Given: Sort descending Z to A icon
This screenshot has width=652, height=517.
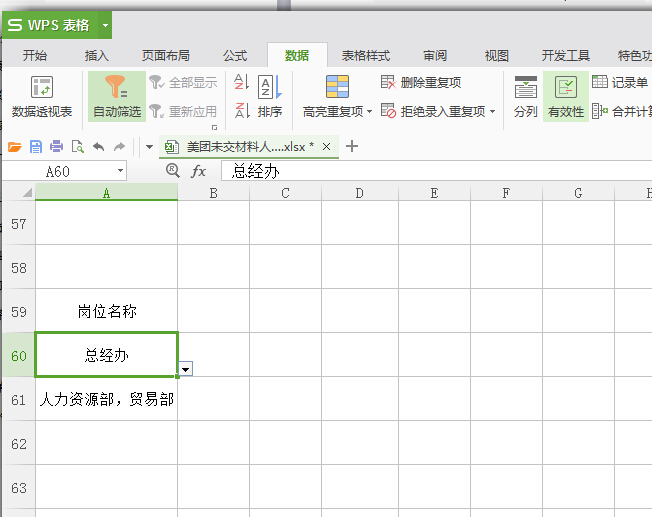Looking at the screenshot, I should (241, 111).
